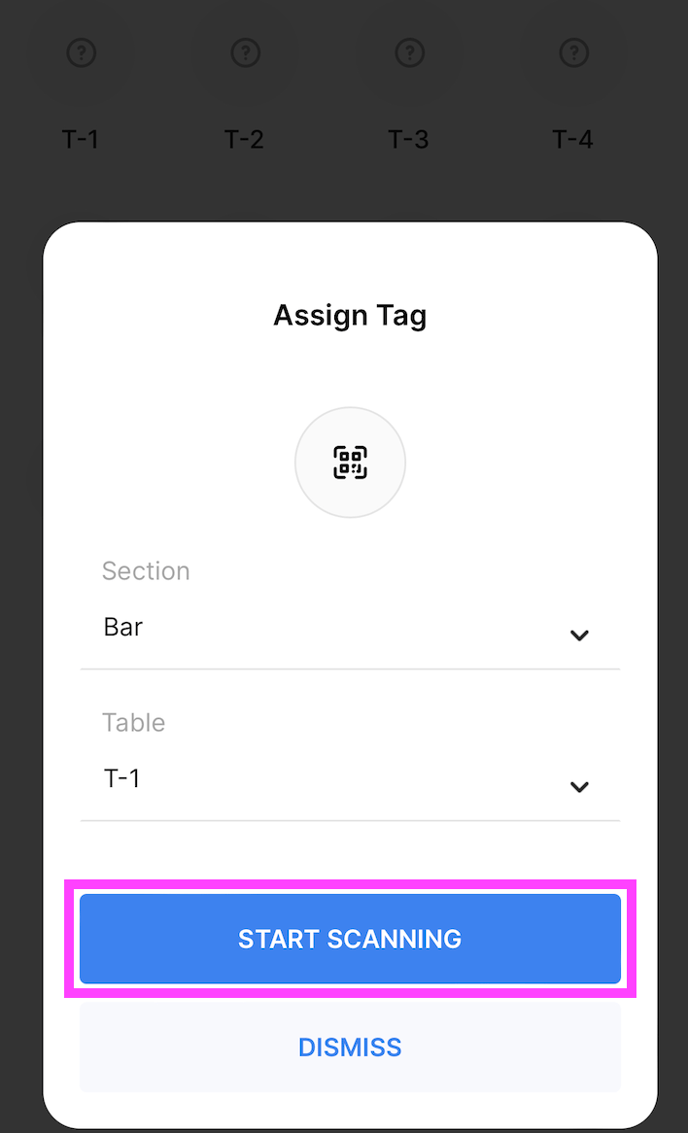Screen dimensions: 688x1133
Task: Open the Section field showing Bar
Action: coord(330,628)
